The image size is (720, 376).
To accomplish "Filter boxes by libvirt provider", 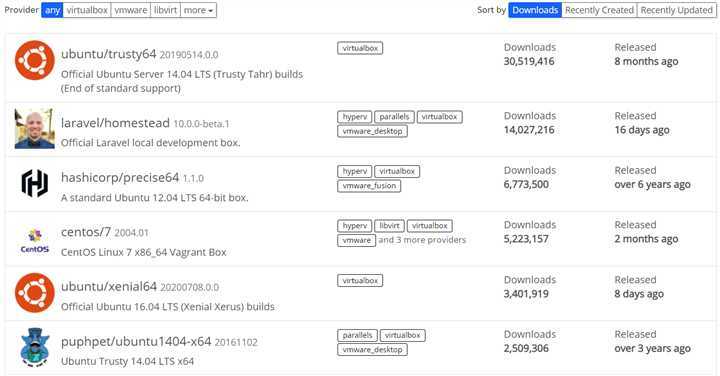I will click(165, 10).
